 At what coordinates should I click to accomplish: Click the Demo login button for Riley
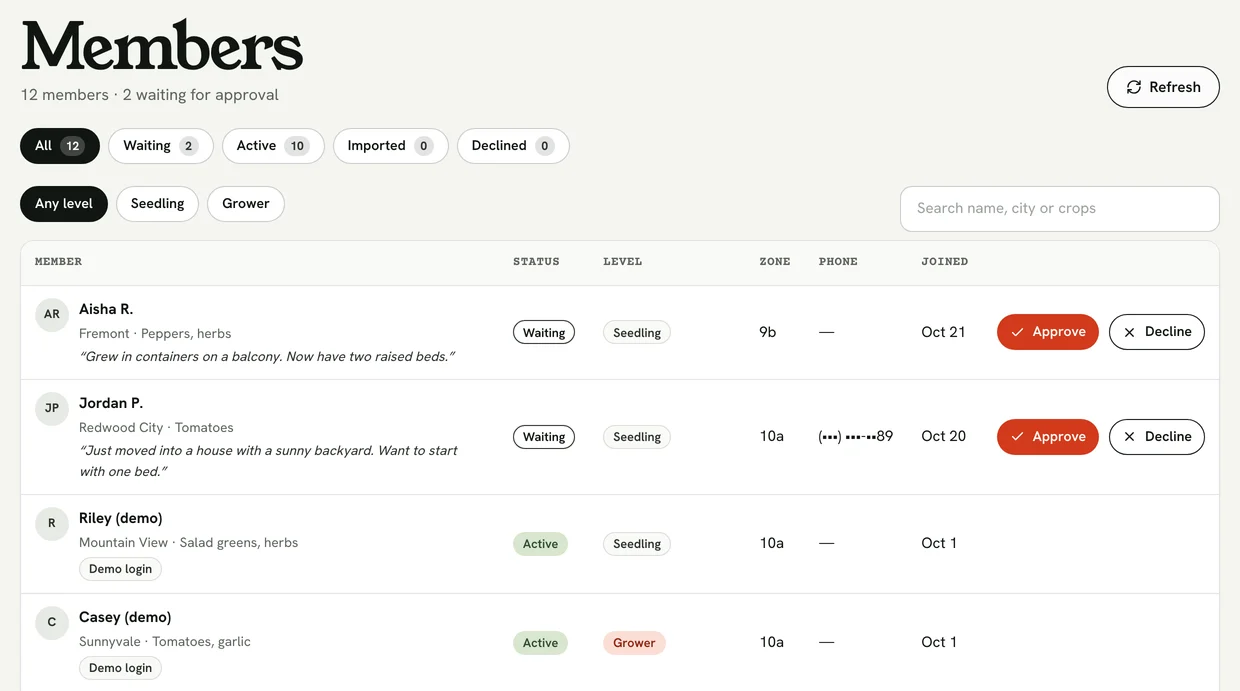click(120, 569)
